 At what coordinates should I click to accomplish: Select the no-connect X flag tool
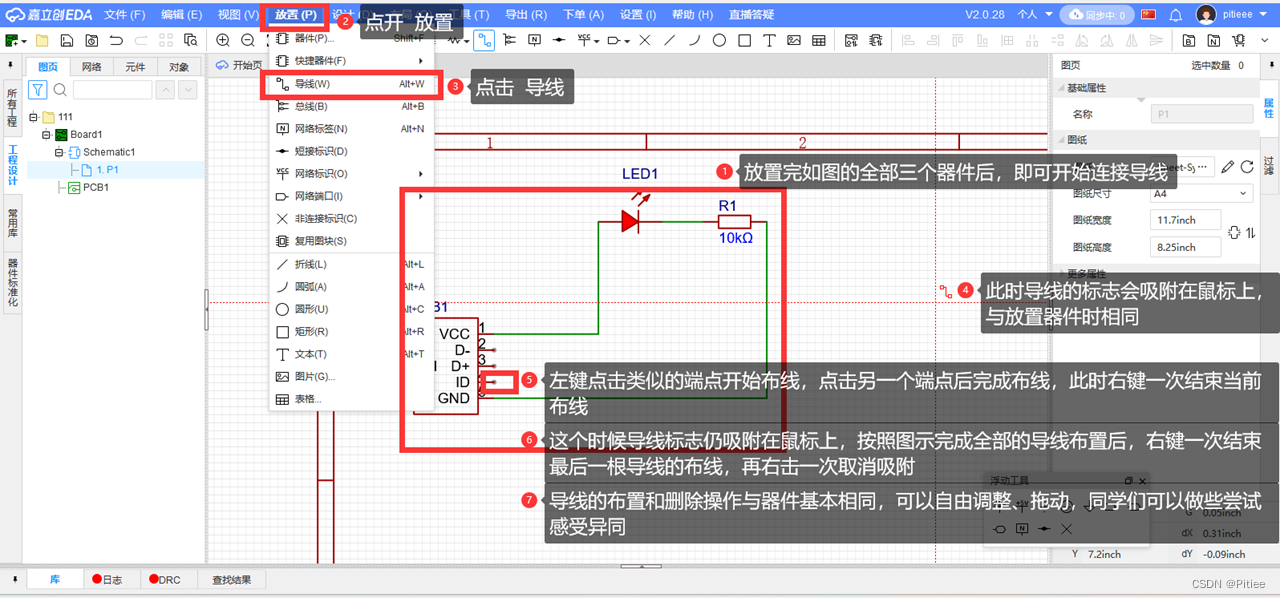pyautogui.click(x=644, y=40)
